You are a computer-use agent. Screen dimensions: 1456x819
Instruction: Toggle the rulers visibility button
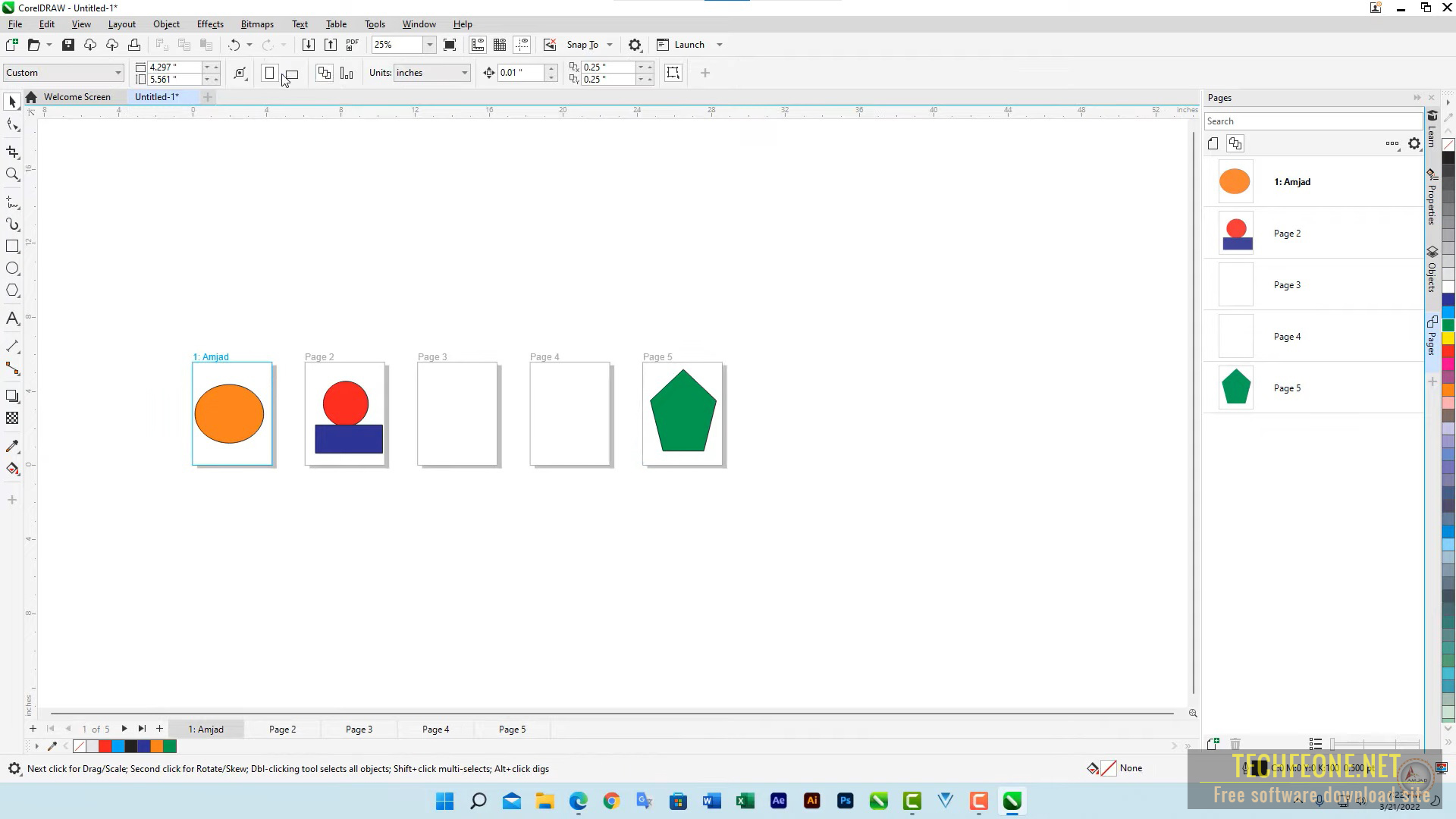(478, 44)
